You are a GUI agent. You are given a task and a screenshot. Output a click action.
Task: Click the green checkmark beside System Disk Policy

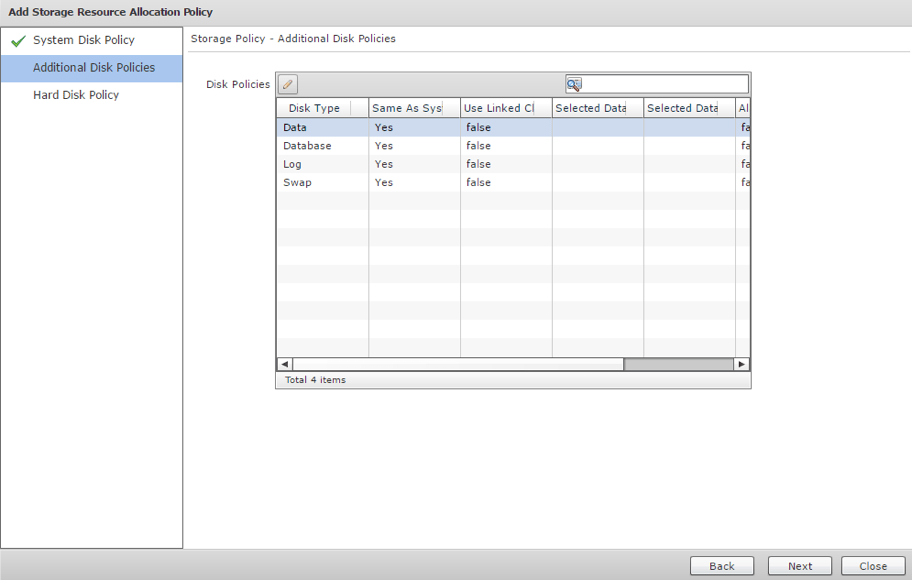pyautogui.click(x=18, y=41)
